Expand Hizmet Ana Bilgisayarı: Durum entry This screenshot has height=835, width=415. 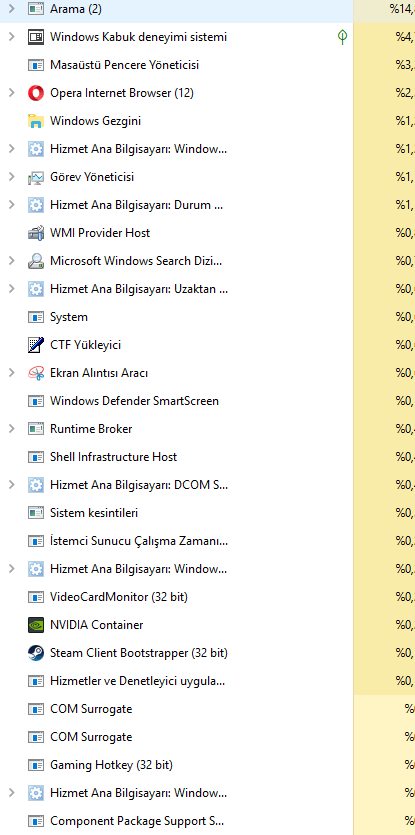point(12,205)
